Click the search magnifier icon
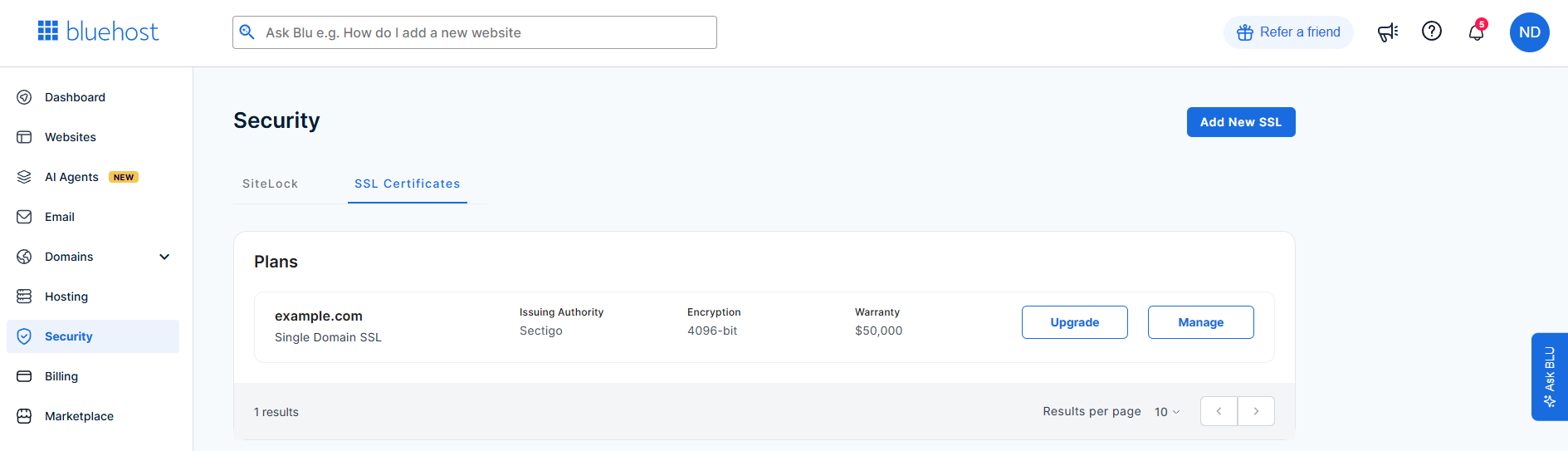 coord(247,32)
